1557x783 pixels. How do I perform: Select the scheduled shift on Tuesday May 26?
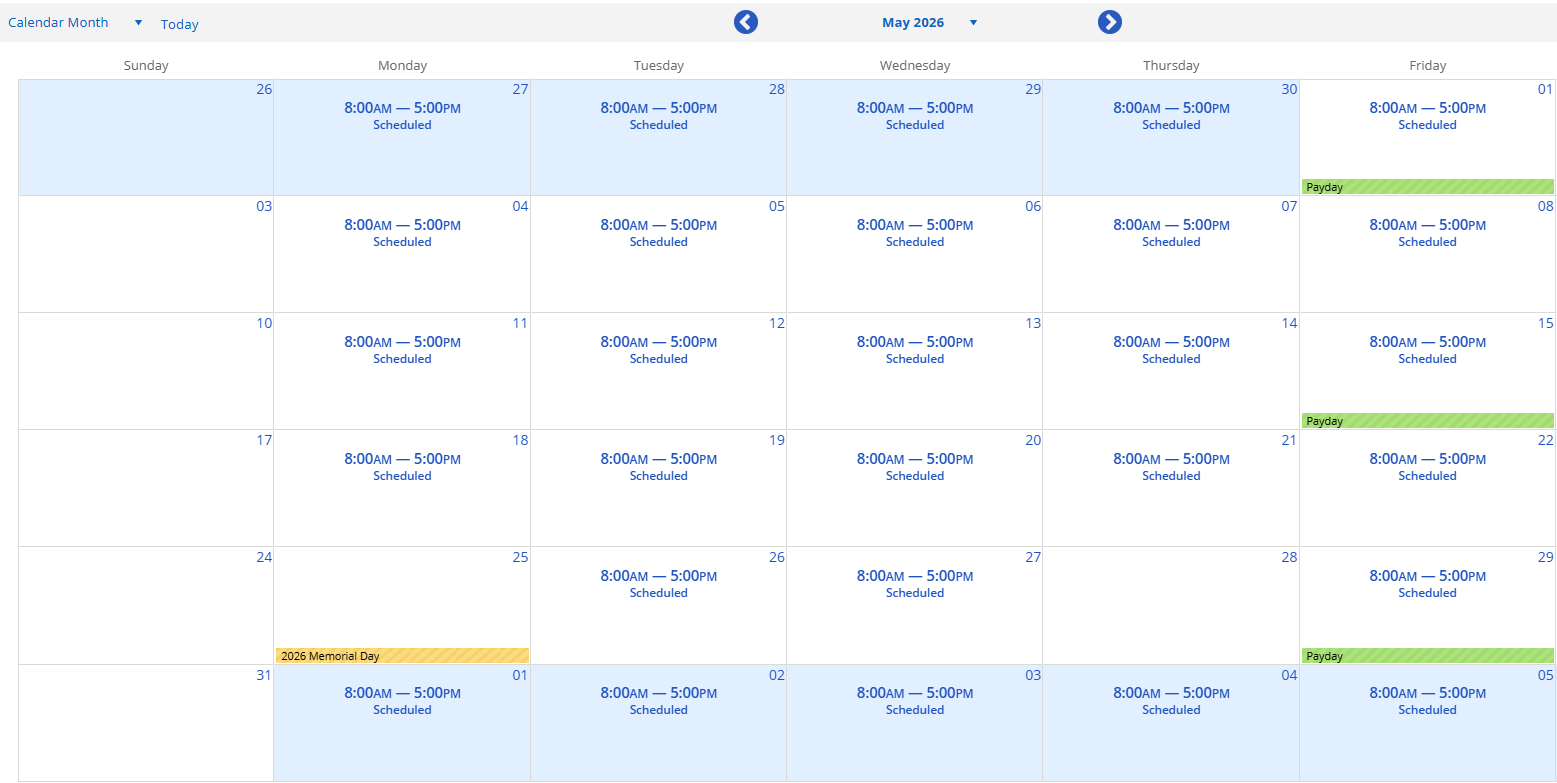658,584
